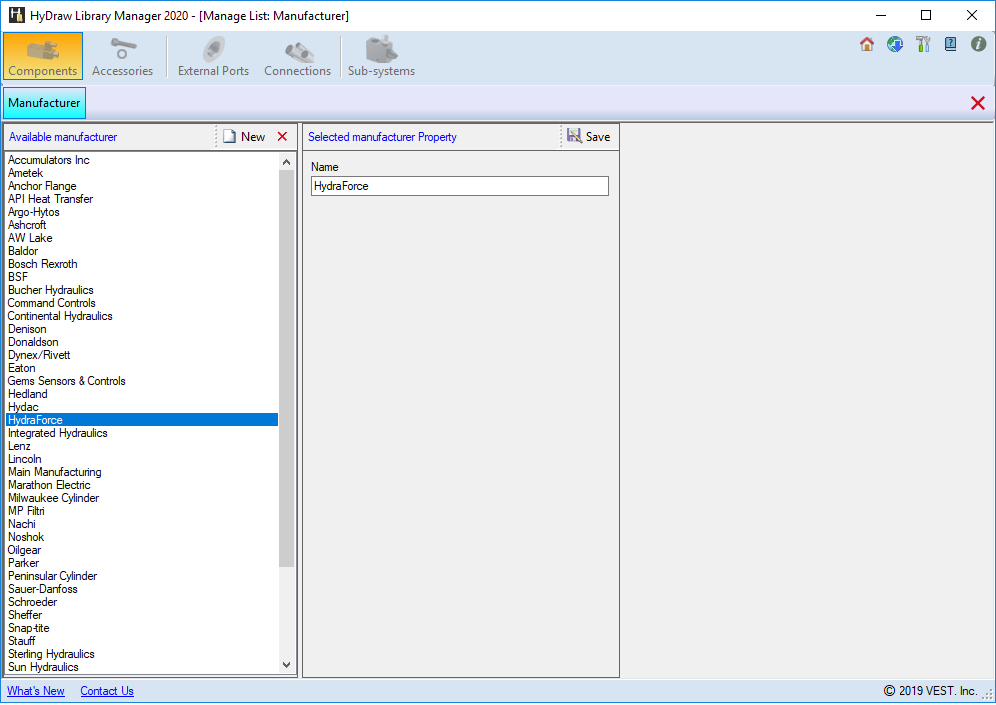Open the What's New link
Screen dimensions: 996x705
point(36,691)
